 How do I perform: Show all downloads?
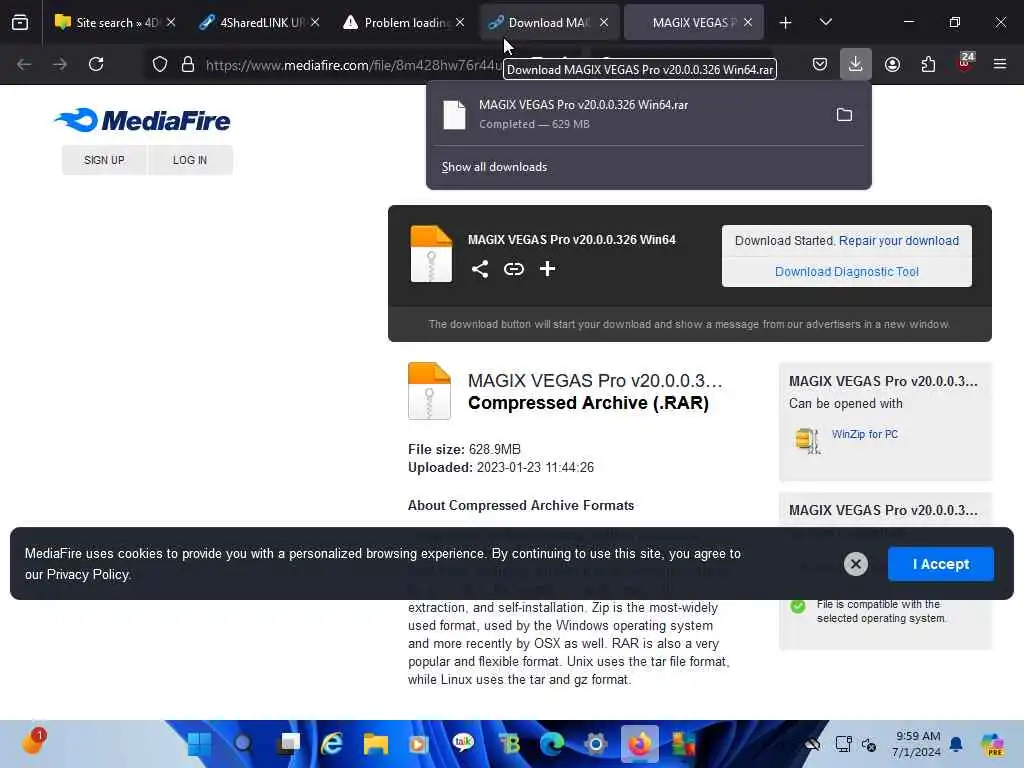[x=494, y=167]
